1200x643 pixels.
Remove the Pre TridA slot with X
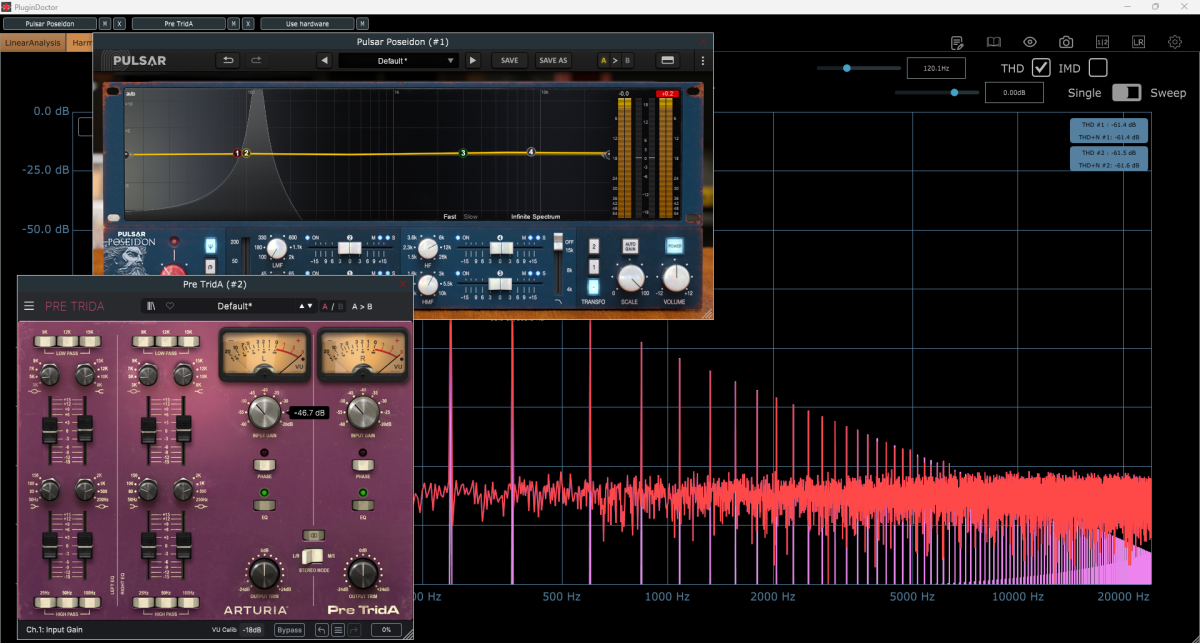pyautogui.click(x=247, y=23)
